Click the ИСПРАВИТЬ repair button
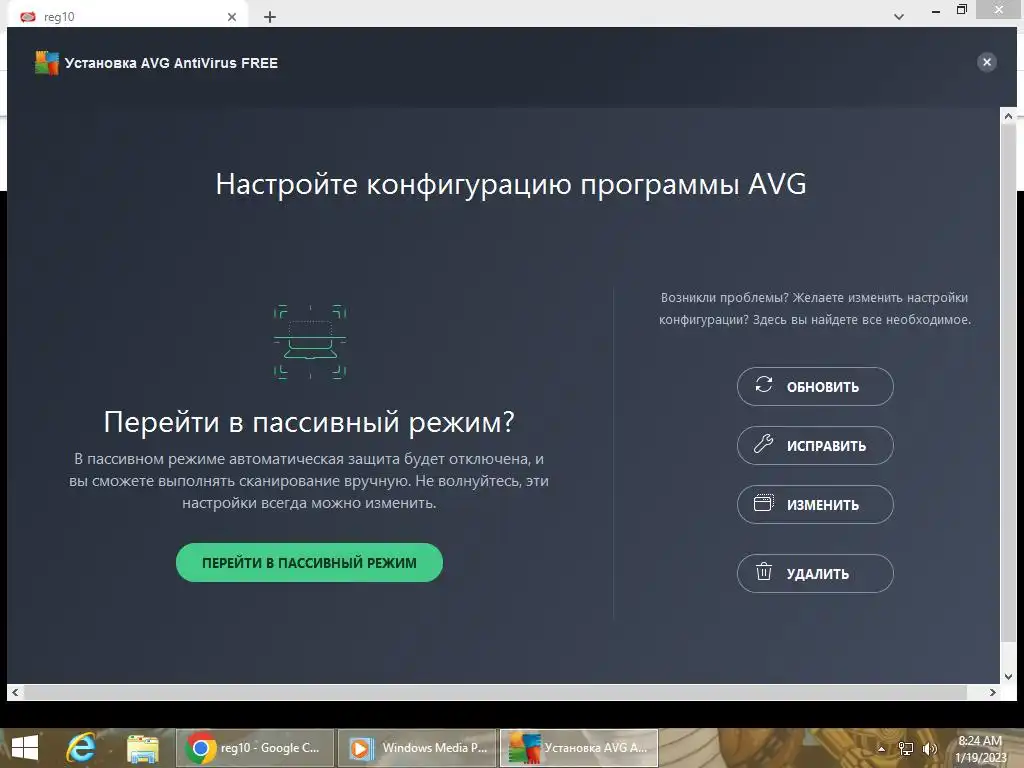This screenshot has width=1024, height=768. 815,445
